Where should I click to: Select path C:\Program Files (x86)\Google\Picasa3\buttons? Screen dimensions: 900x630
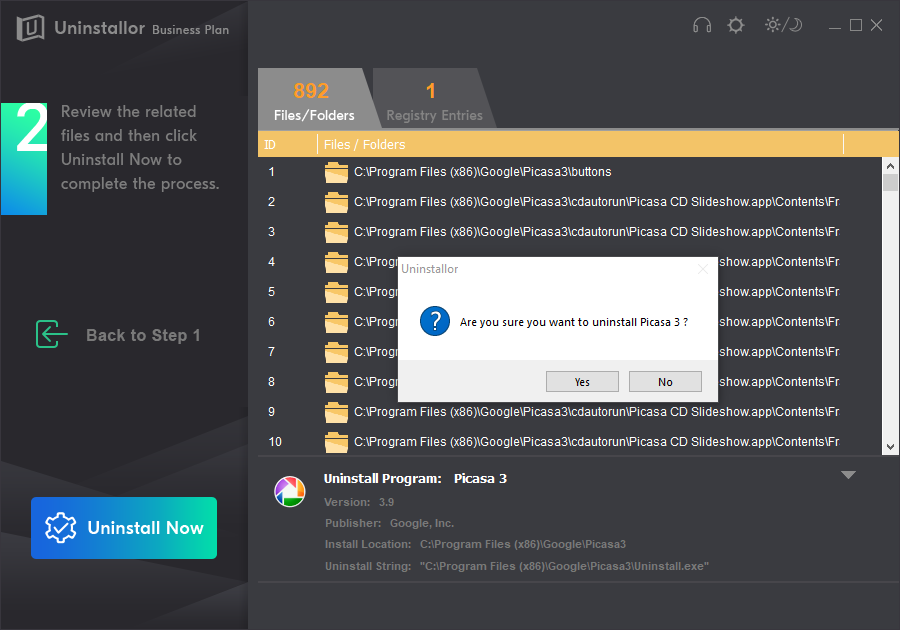click(x=482, y=172)
